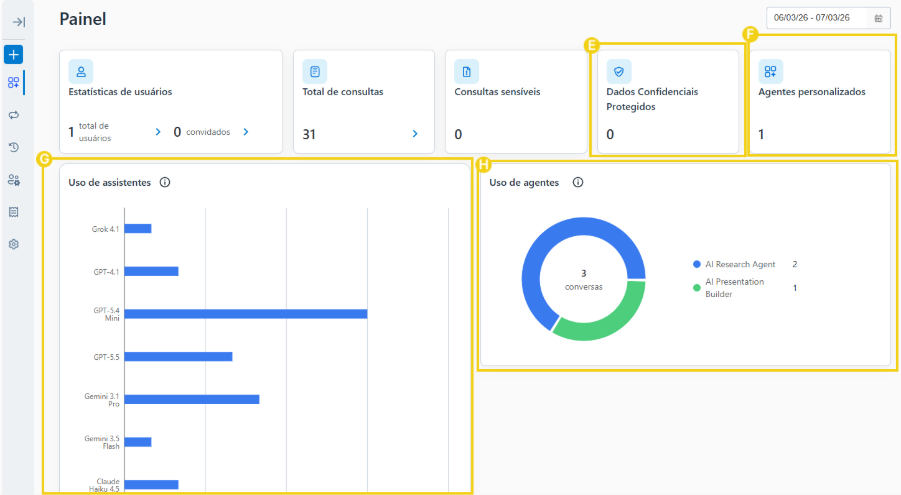Click the Gemini 3.1 Pro axis label

(x=102, y=400)
